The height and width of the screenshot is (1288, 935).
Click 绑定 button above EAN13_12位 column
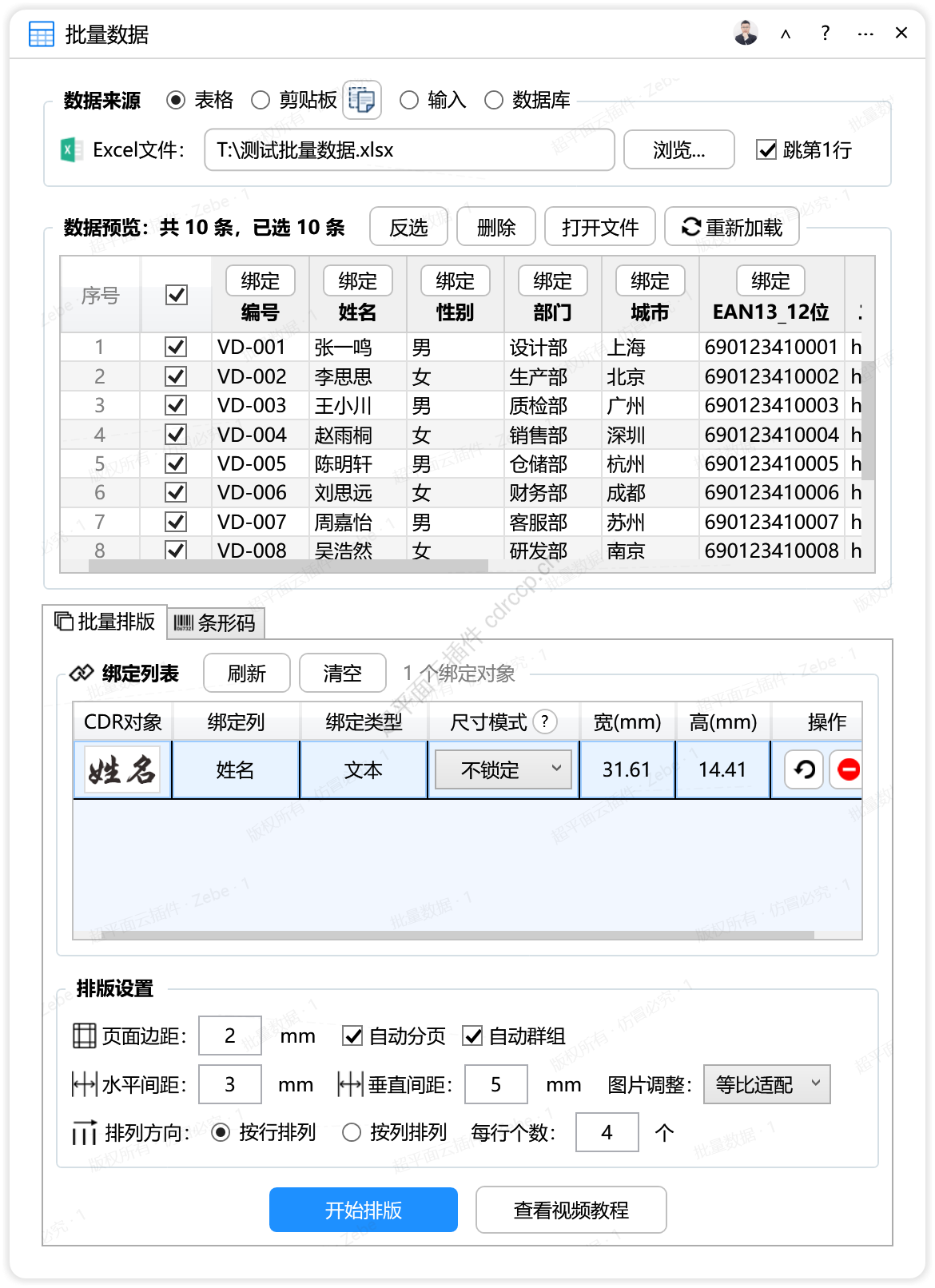tap(771, 280)
